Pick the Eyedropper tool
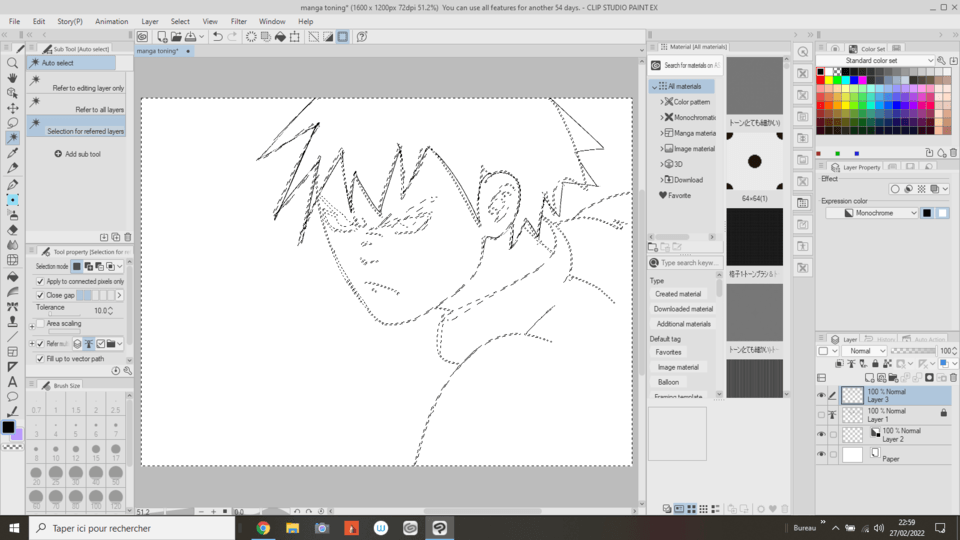This screenshot has width=960, height=540. 12,154
